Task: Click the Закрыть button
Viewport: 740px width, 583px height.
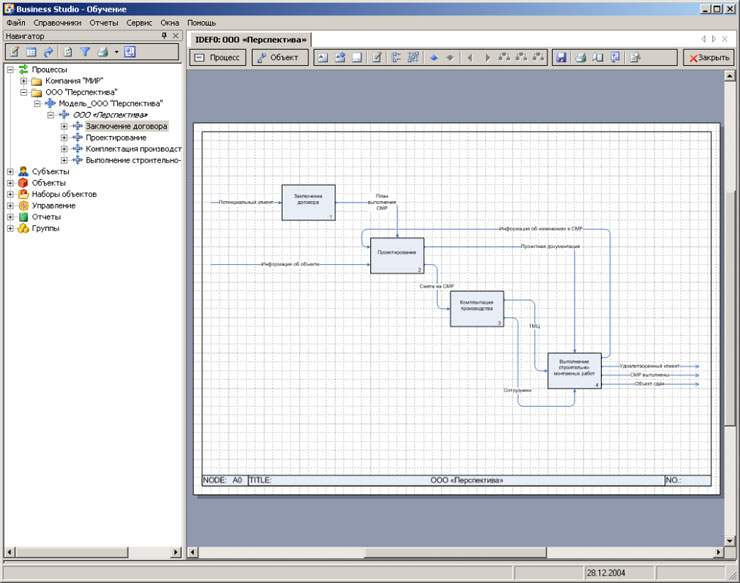Action: tap(708, 58)
